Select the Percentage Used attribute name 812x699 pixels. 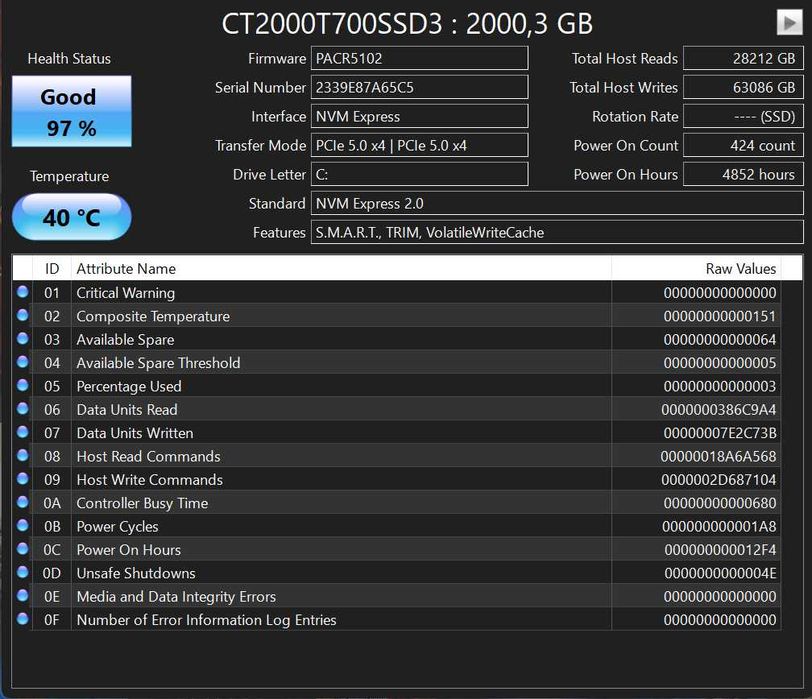129,386
